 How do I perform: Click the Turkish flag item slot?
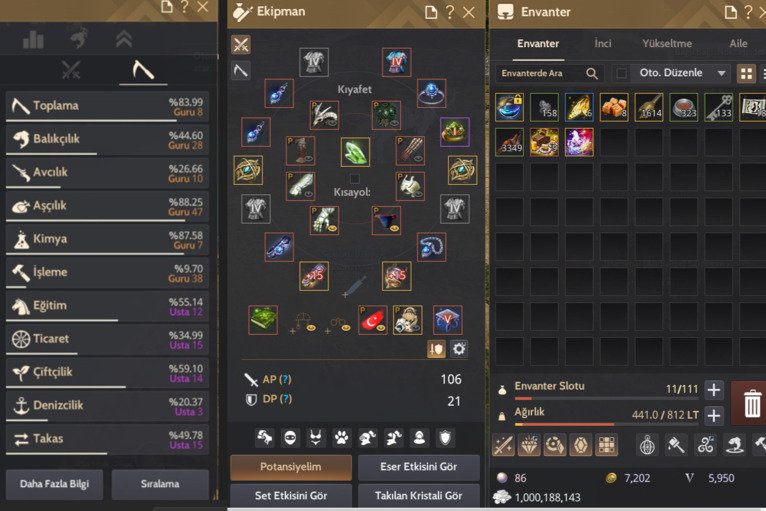pos(373,320)
